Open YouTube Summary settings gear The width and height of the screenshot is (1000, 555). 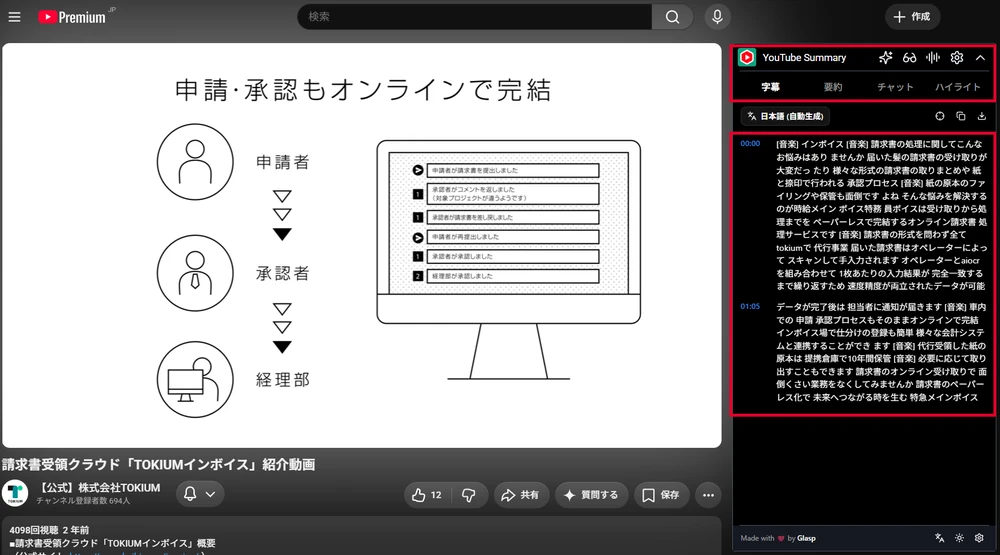(x=957, y=57)
